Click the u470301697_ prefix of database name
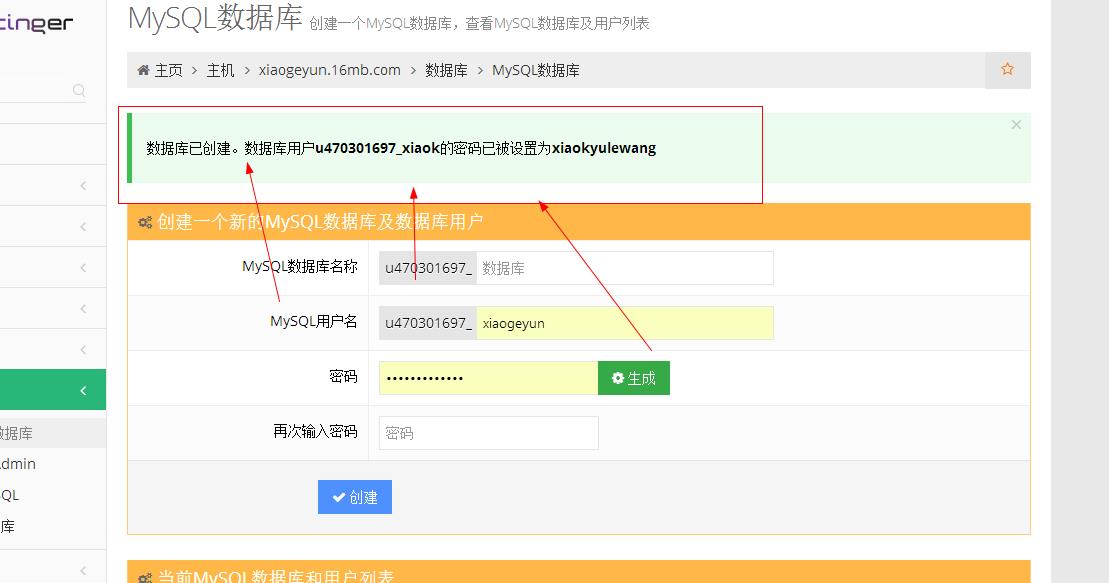Screen dimensions: 1109x583 (x=428, y=268)
